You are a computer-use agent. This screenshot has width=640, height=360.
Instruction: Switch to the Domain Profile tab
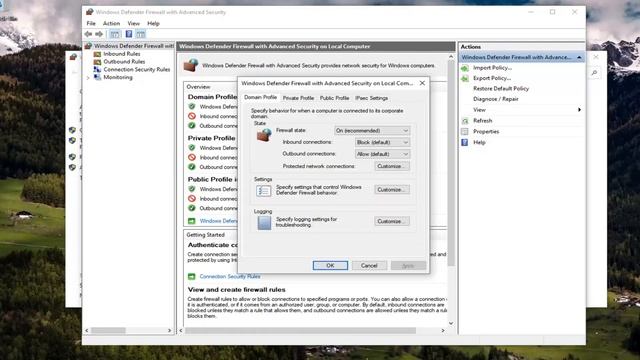[260, 97]
